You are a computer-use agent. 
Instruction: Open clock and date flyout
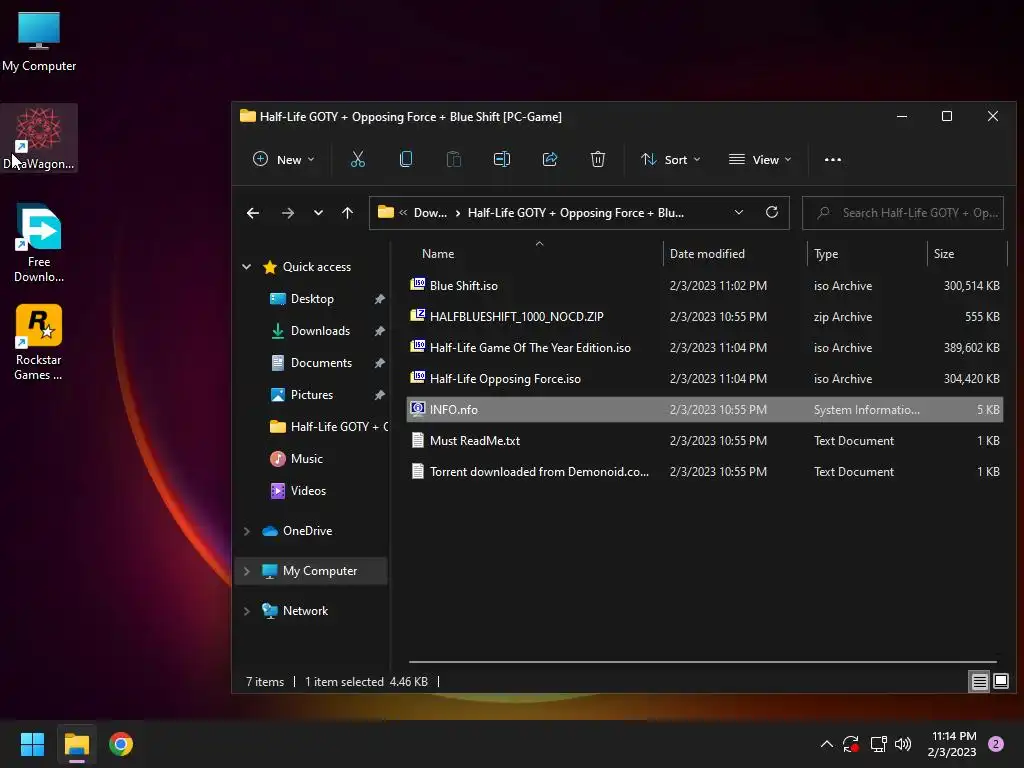coord(952,744)
